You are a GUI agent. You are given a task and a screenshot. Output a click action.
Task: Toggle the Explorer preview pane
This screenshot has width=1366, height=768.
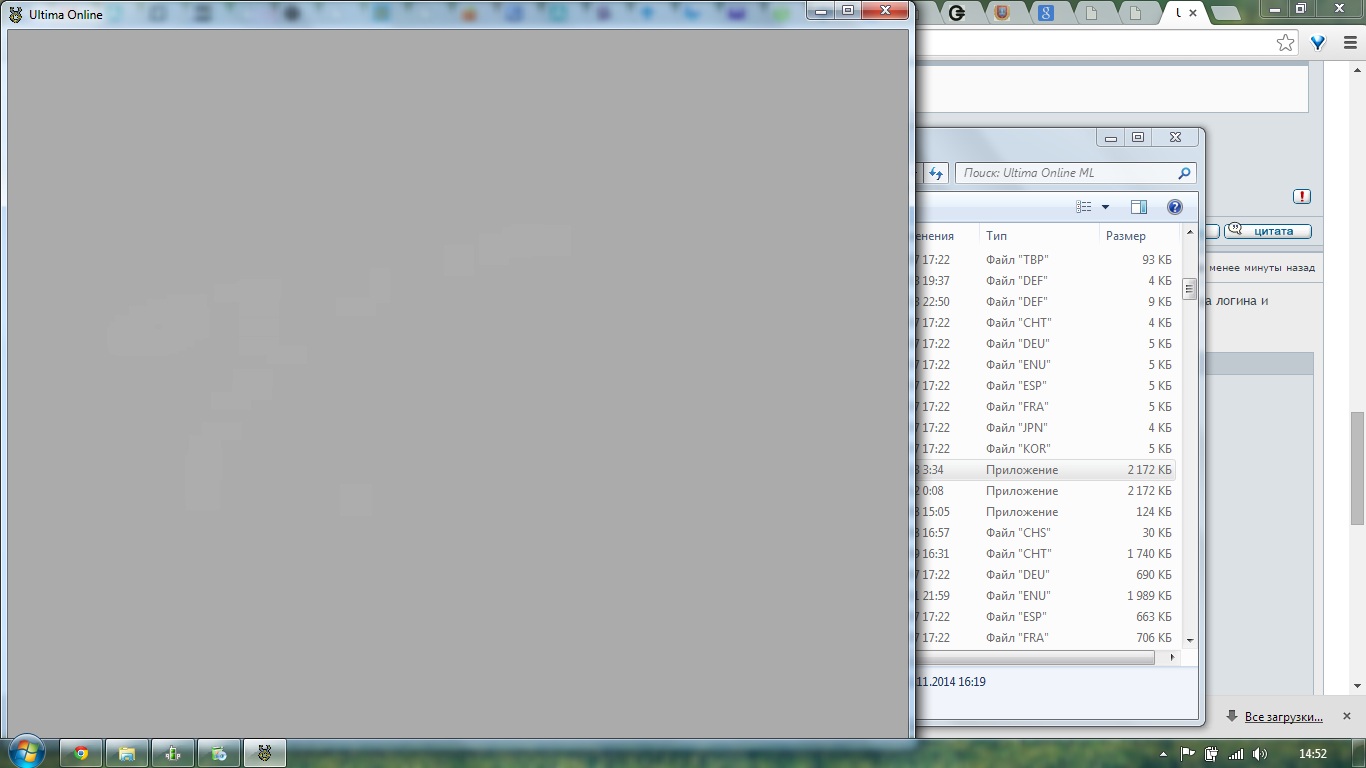tap(1138, 207)
